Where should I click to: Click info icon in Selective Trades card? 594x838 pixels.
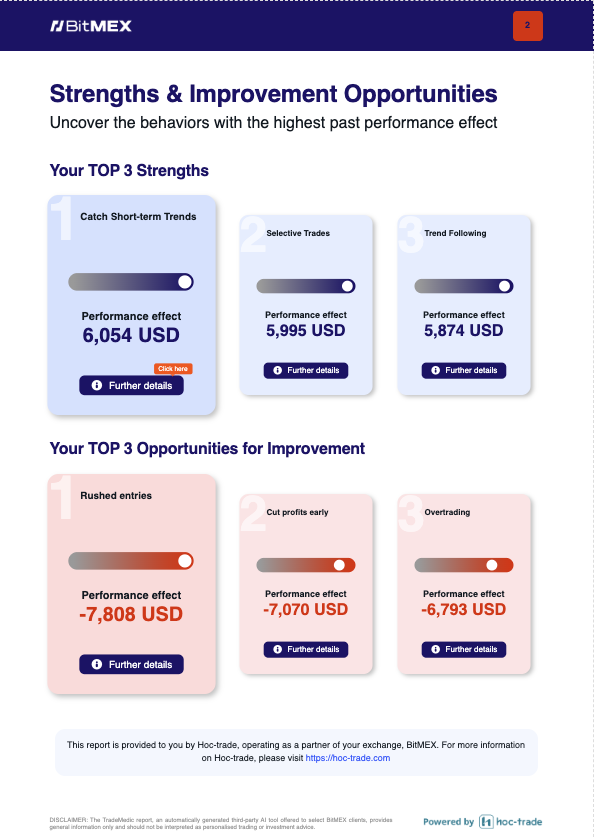click(x=277, y=370)
